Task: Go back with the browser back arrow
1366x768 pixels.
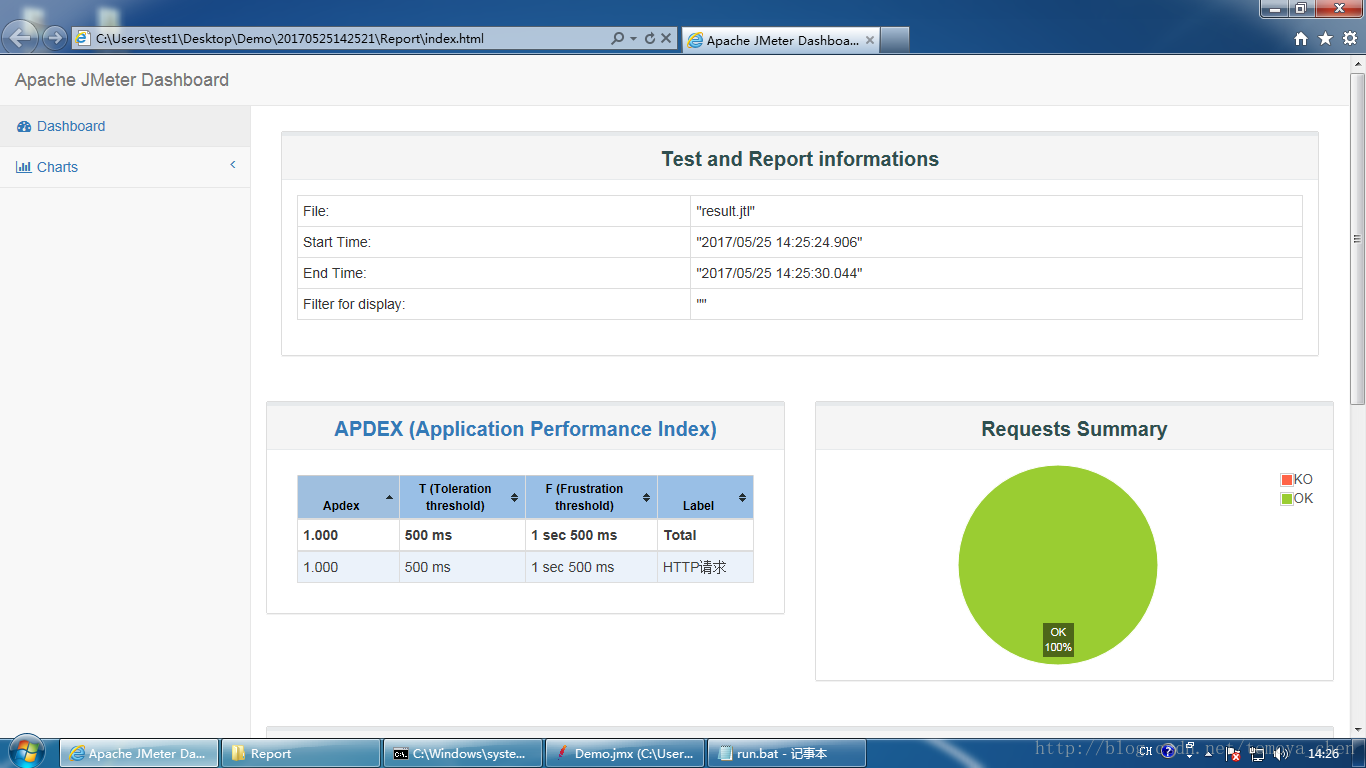Action: (21, 38)
